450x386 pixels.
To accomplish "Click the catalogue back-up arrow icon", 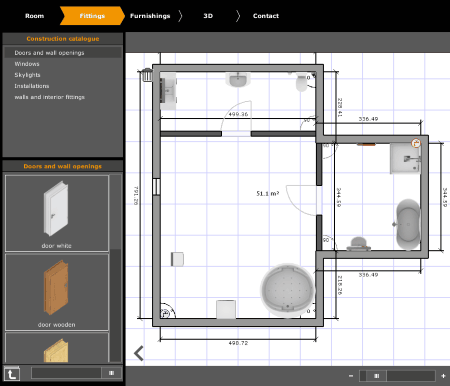I will pos(12,374).
